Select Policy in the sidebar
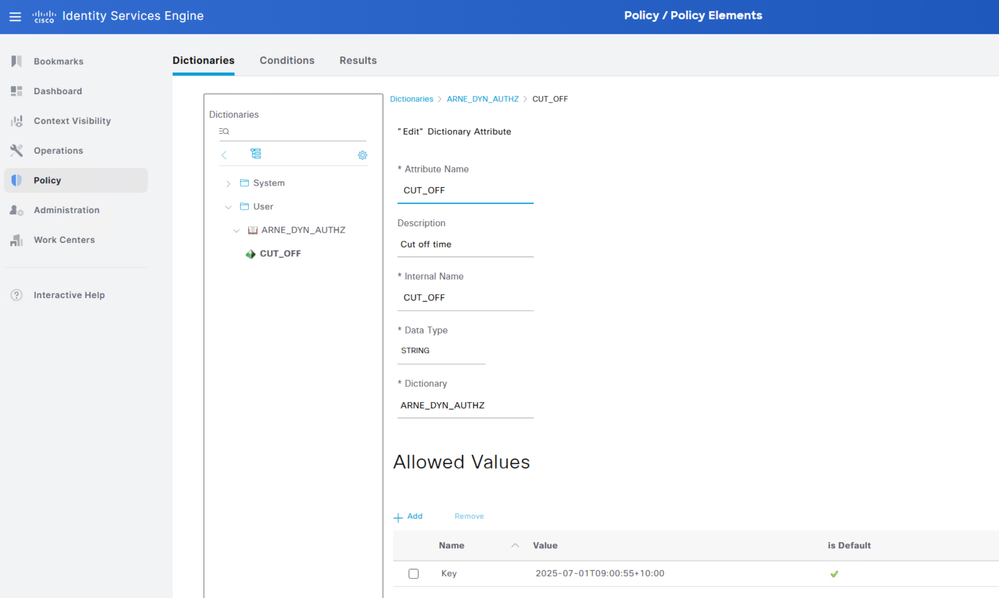 tap(76, 180)
